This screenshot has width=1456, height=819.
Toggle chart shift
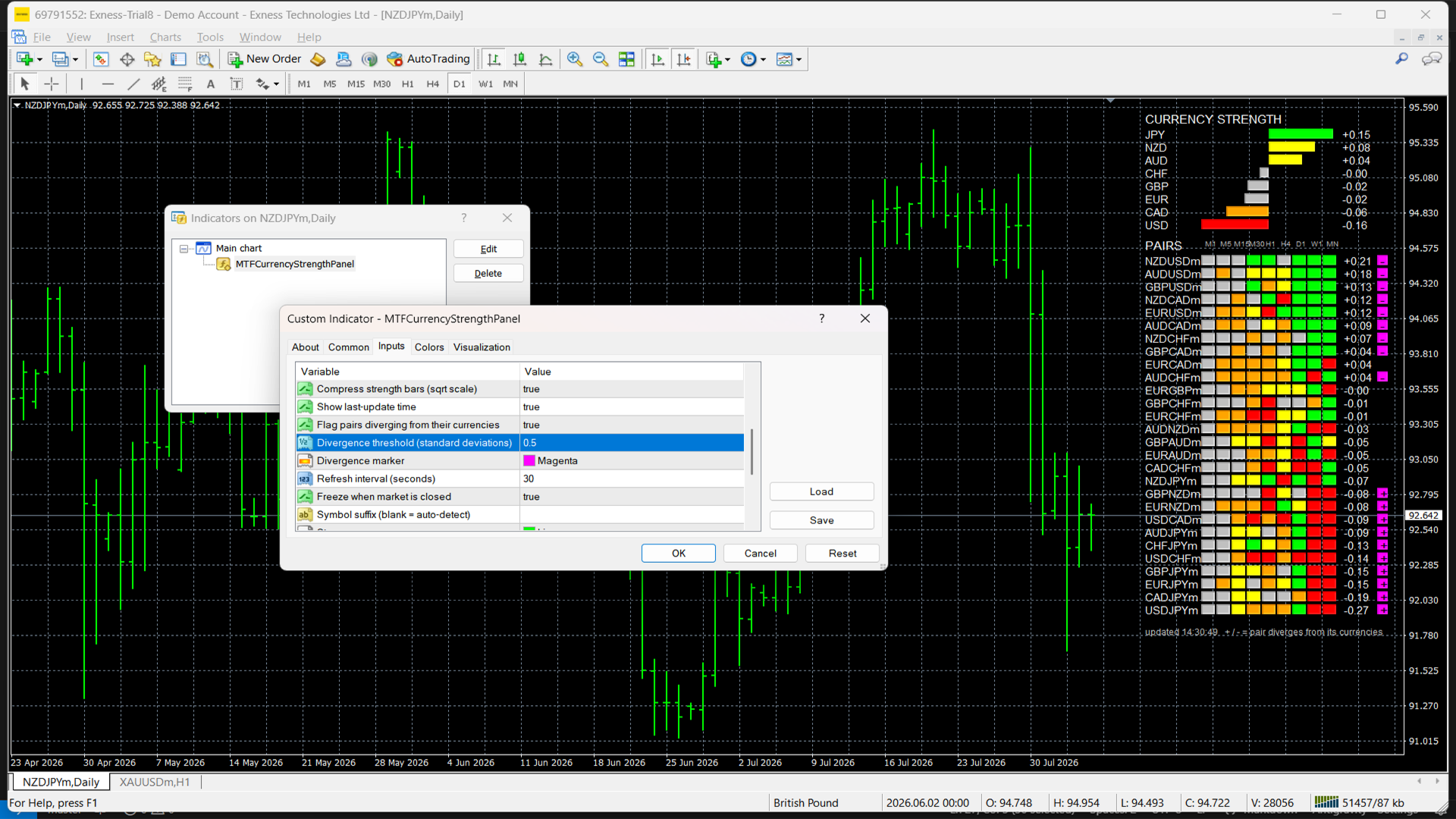click(683, 59)
